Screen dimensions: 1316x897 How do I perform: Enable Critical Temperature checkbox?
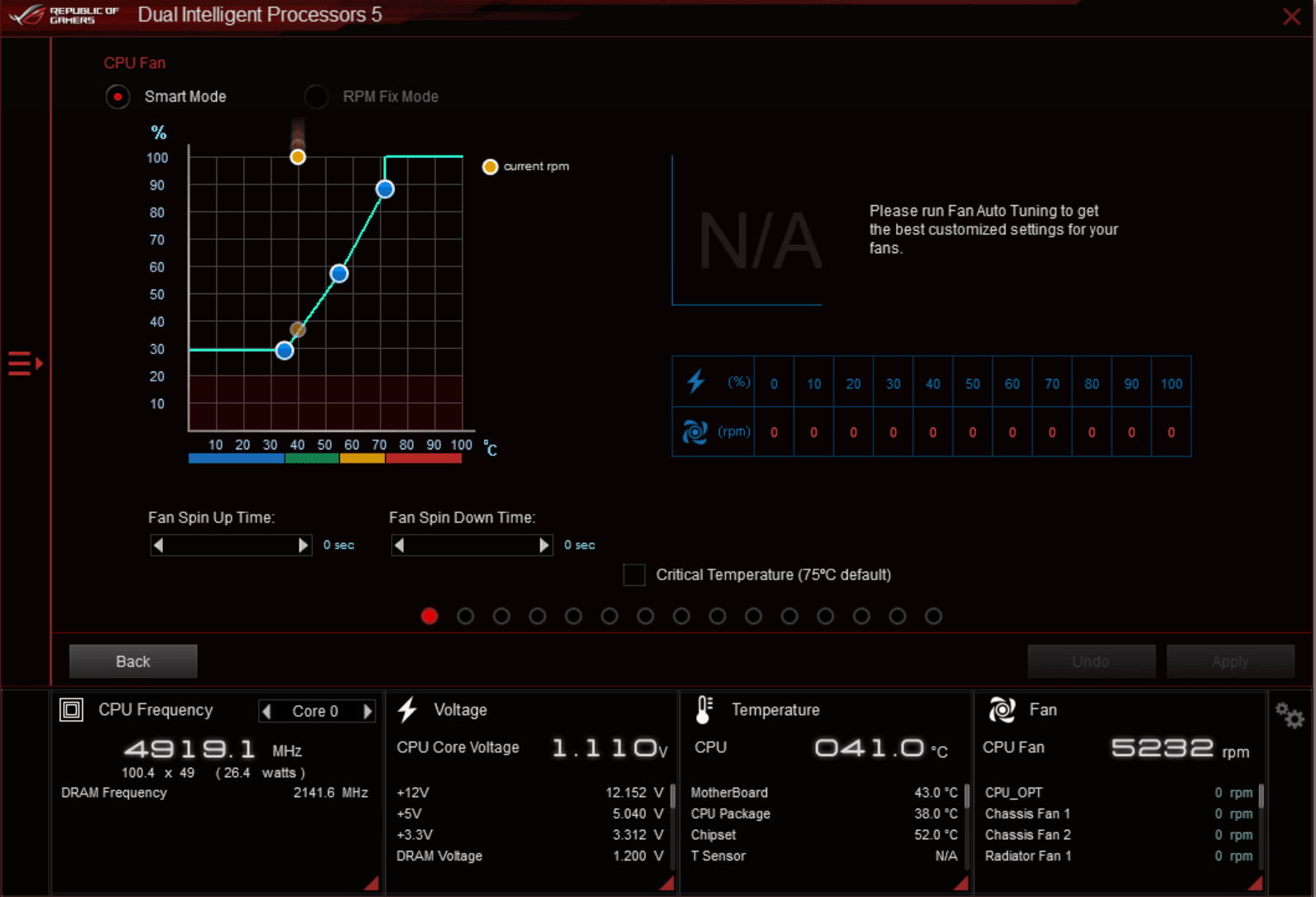634,575
